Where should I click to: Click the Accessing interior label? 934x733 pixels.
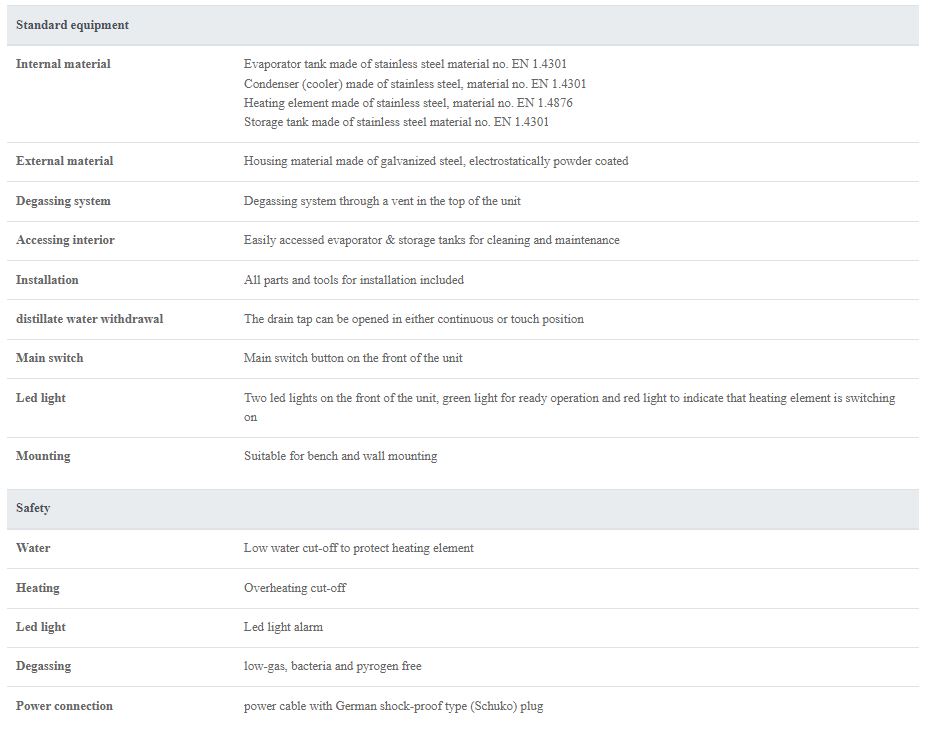(65, 240)
